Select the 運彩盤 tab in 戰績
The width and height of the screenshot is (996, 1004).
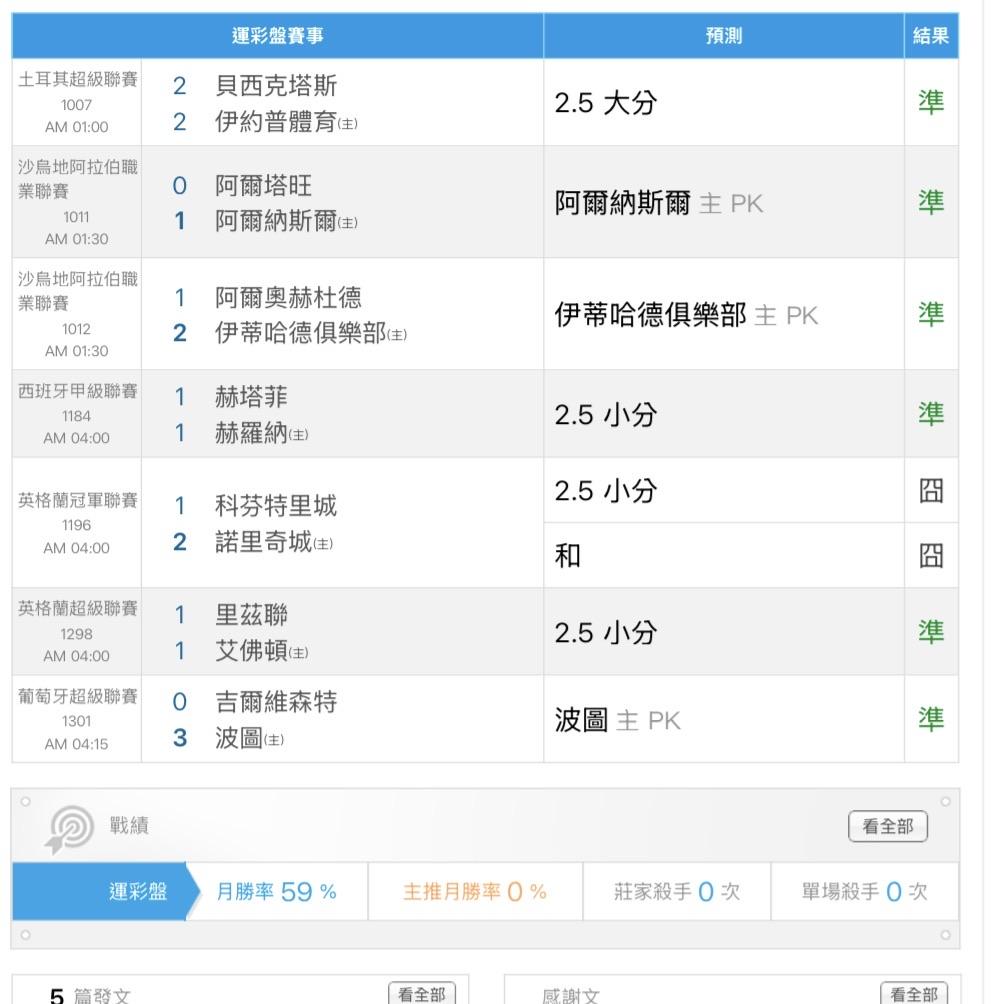pyautogui.click(x=138, y=891)
